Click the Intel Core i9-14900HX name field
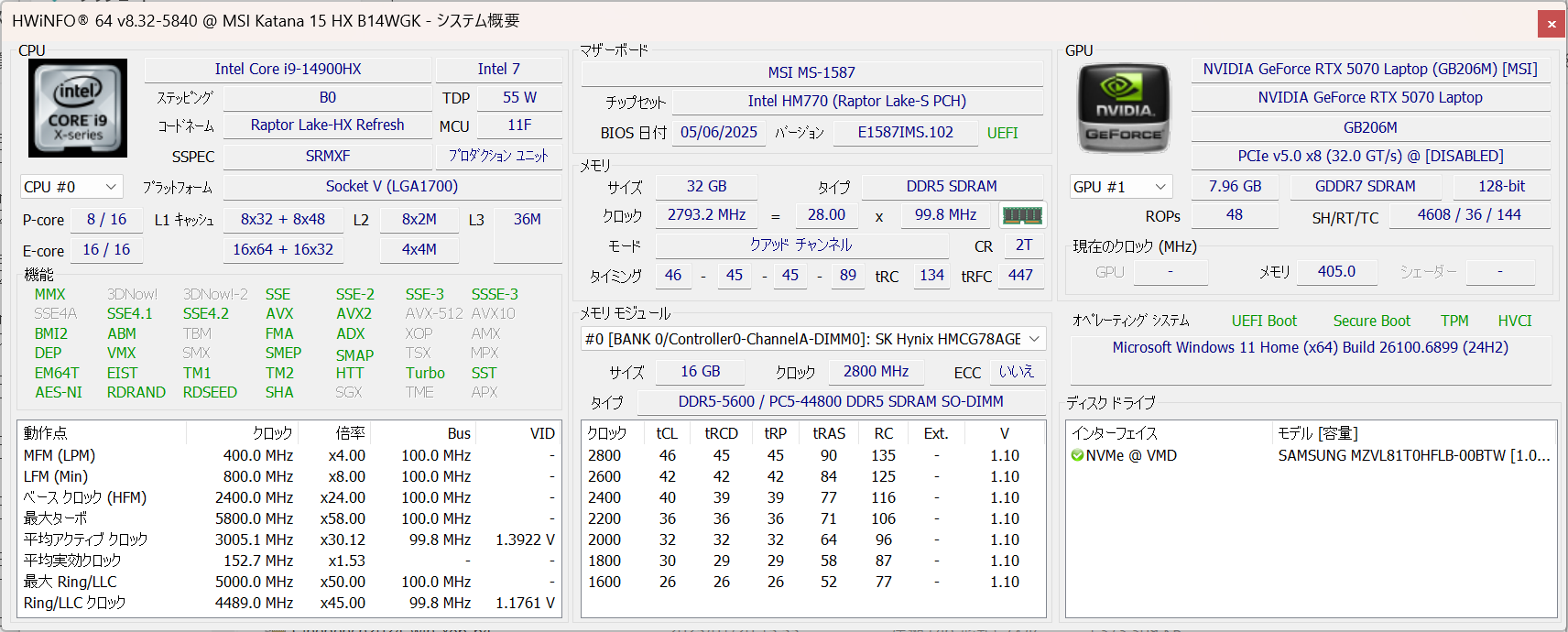 point(288,70)
